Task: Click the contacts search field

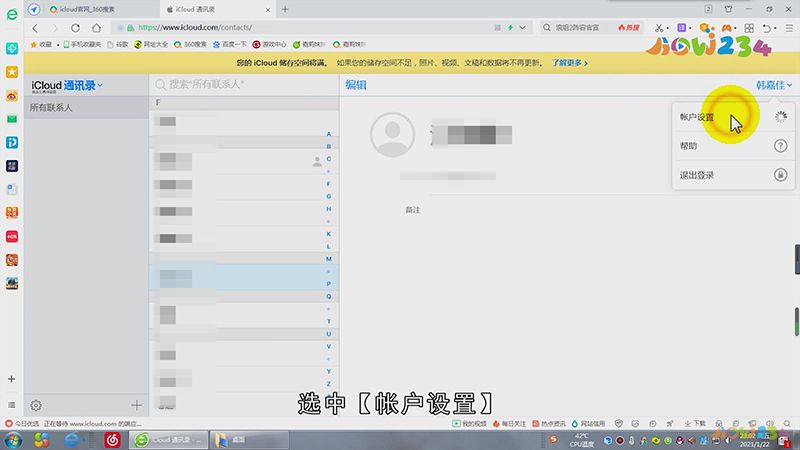Action: [244, 84]
